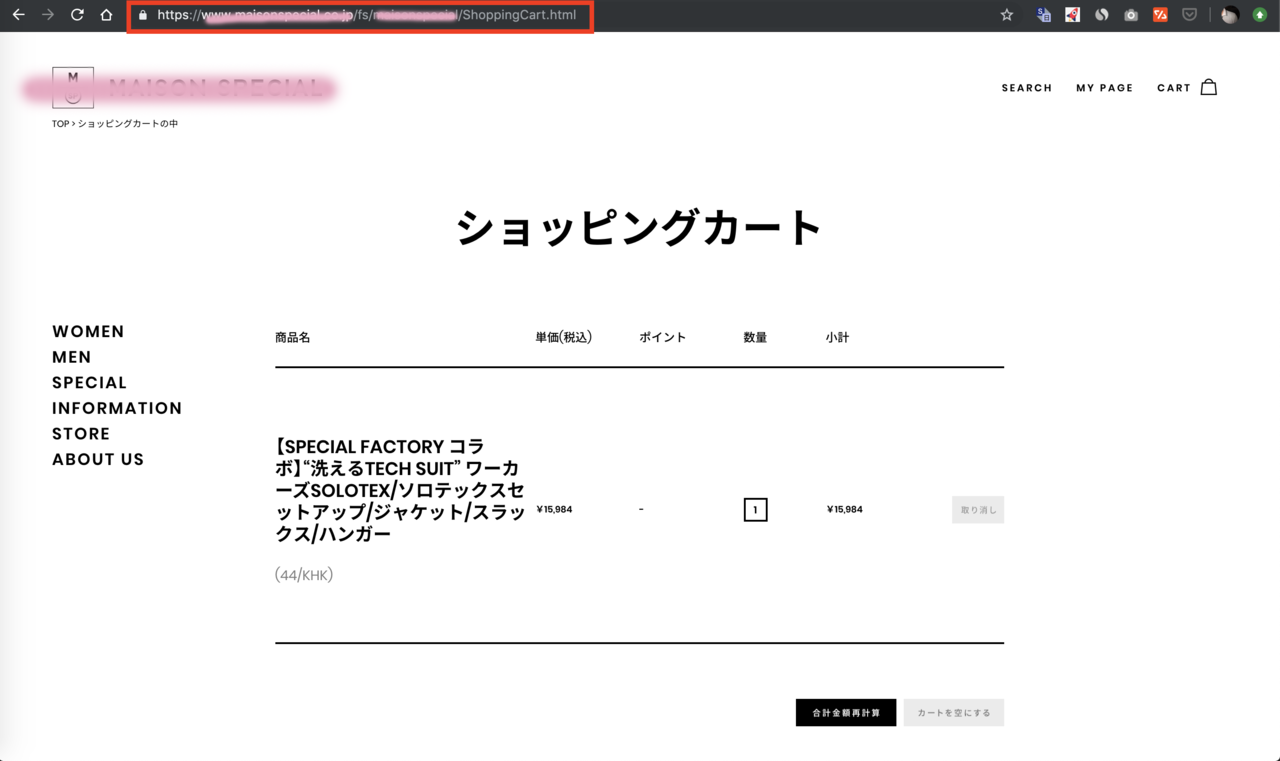
Task: Click the green update arrow icon
Action: pos(1260,15)
